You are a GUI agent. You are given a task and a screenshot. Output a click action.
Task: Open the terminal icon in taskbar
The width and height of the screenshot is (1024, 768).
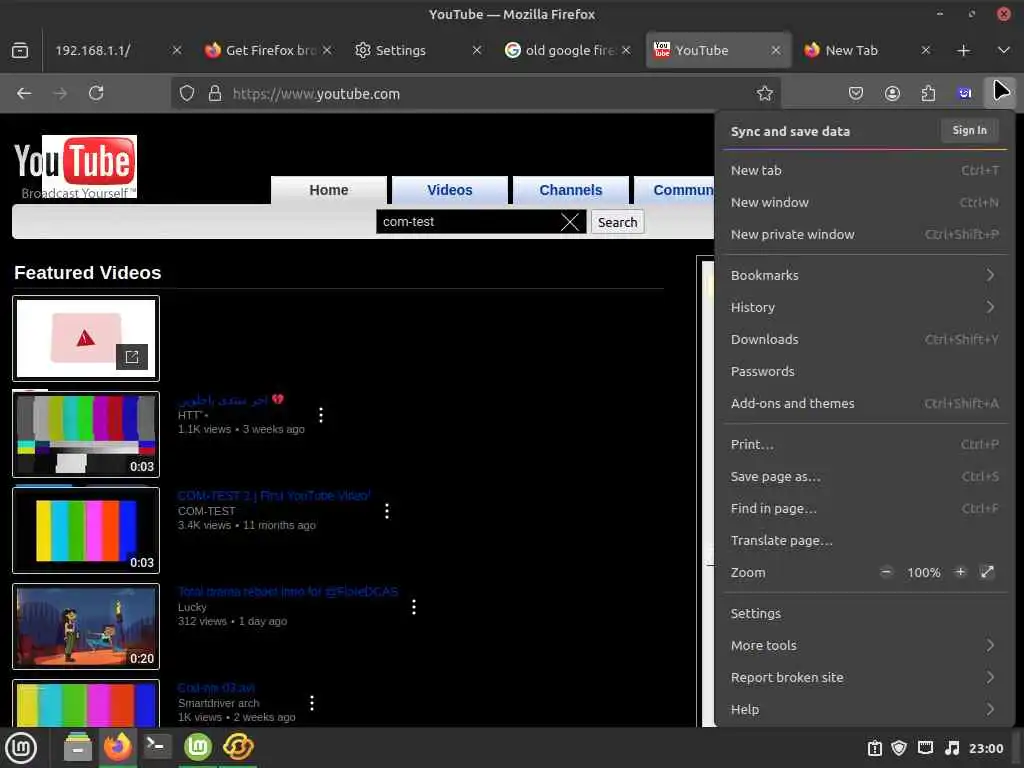157,746
